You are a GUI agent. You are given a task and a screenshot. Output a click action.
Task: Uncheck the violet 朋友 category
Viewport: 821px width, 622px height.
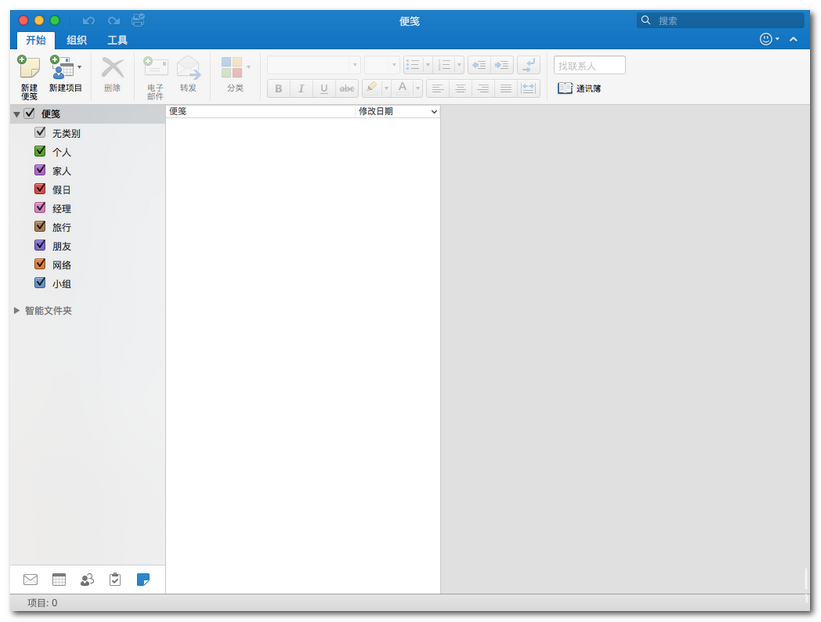(40, 245)
